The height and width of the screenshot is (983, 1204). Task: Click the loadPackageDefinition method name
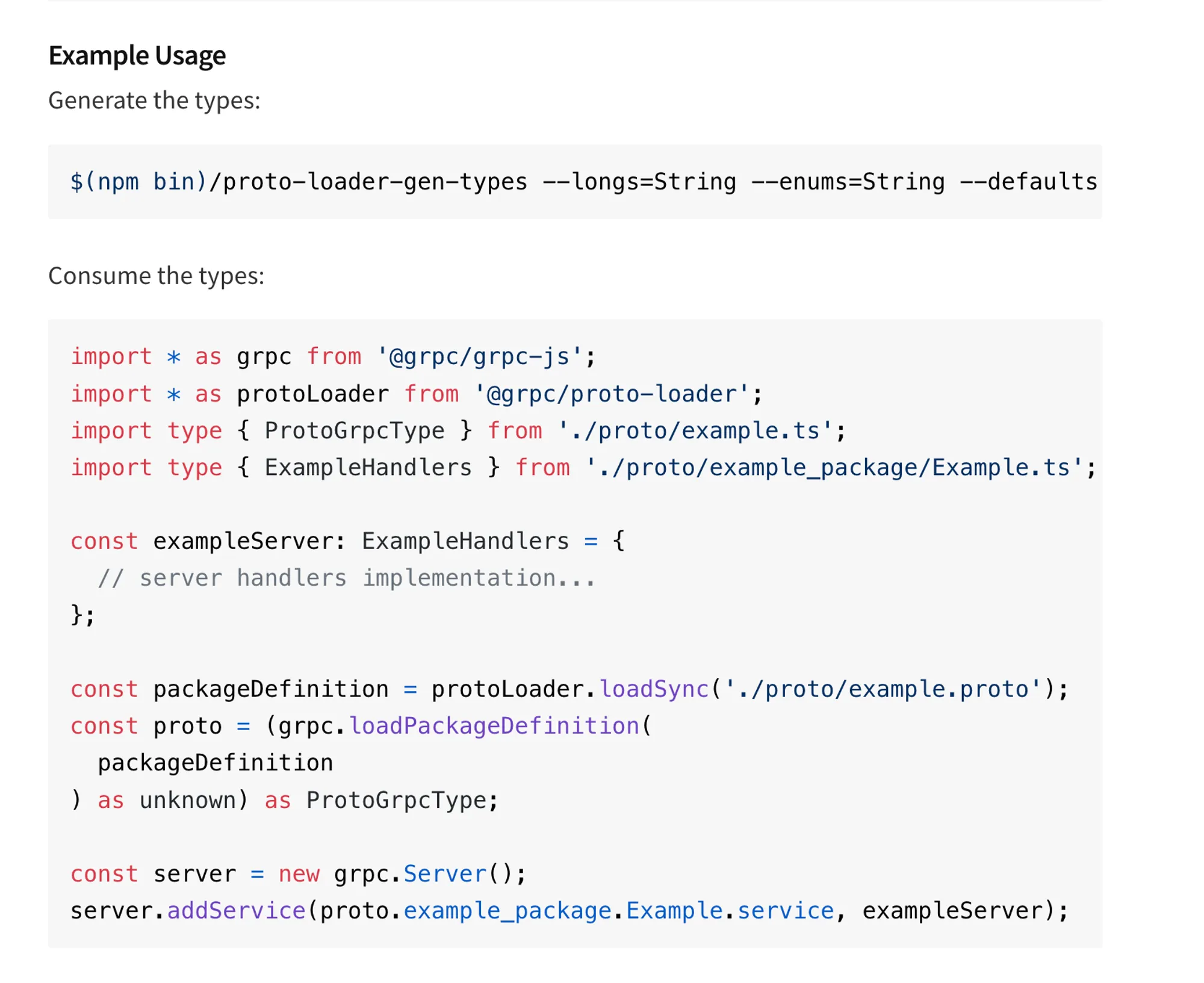point(494,726)
